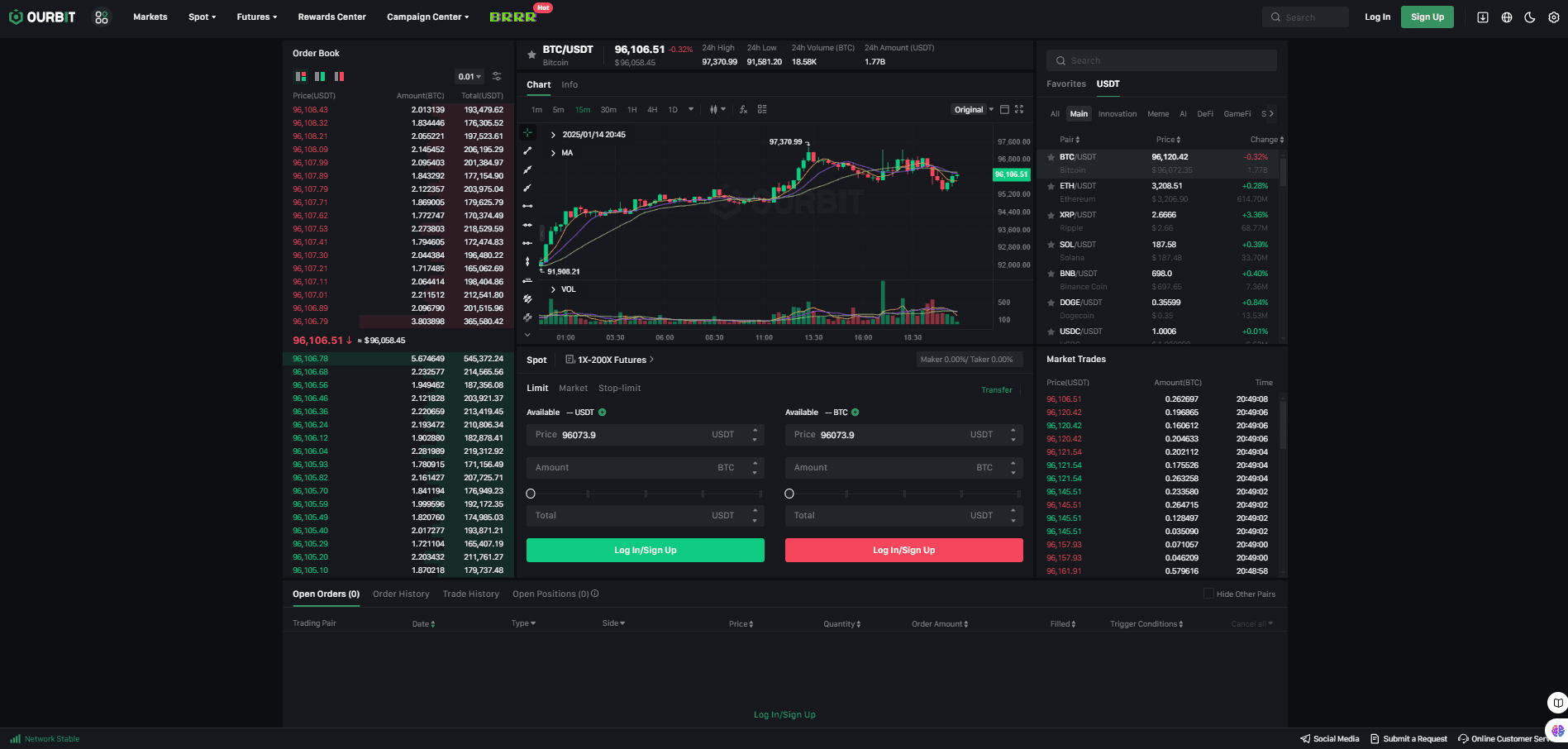This screenshot has width=1568, height=749.
Task: Open order book 0.01 precision dropdown
Action: coord(469,77)
